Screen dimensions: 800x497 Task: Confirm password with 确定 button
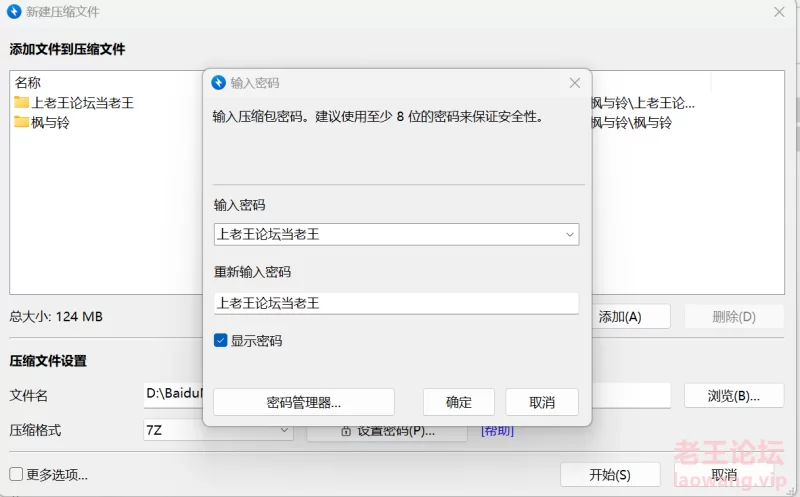pyautogui.click(x=459, y=402)
